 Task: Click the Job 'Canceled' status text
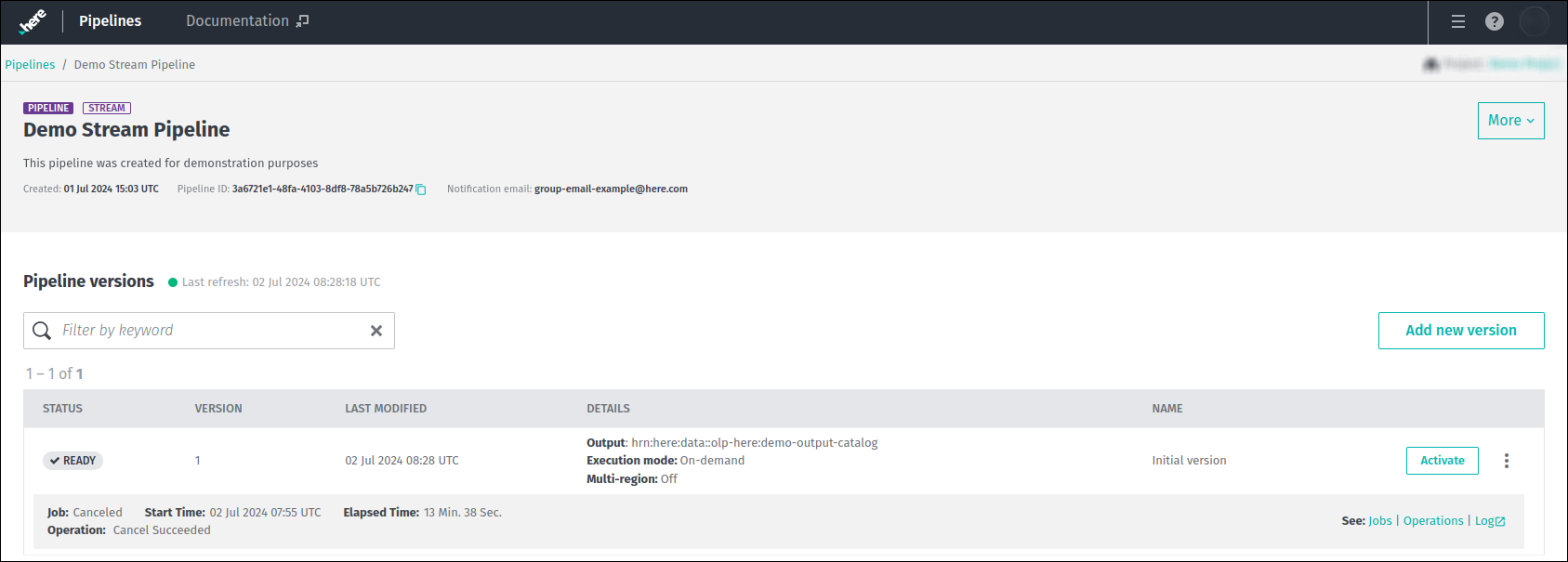[x=98, y=513]
